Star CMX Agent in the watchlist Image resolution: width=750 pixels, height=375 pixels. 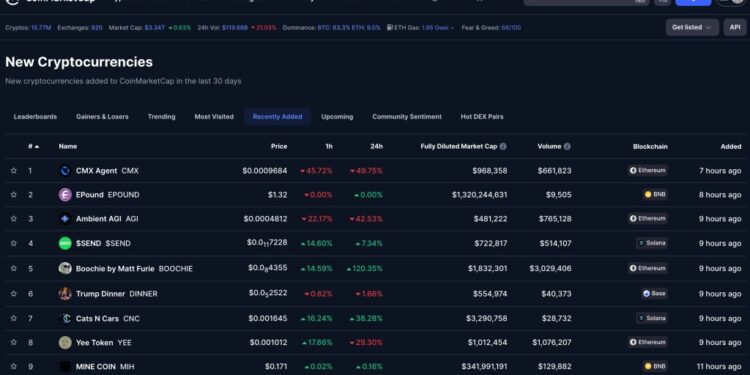coord(13,171)
